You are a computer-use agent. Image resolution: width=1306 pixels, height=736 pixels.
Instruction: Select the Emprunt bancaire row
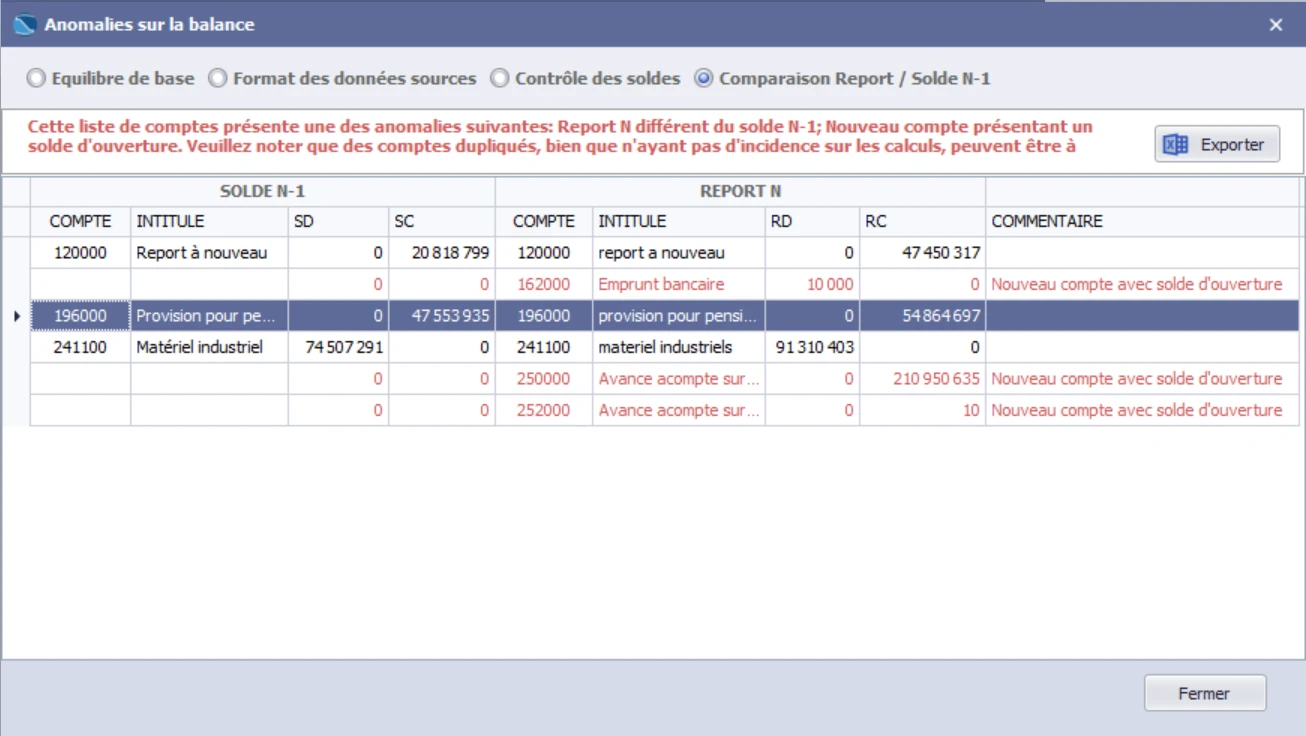(664, 284)
